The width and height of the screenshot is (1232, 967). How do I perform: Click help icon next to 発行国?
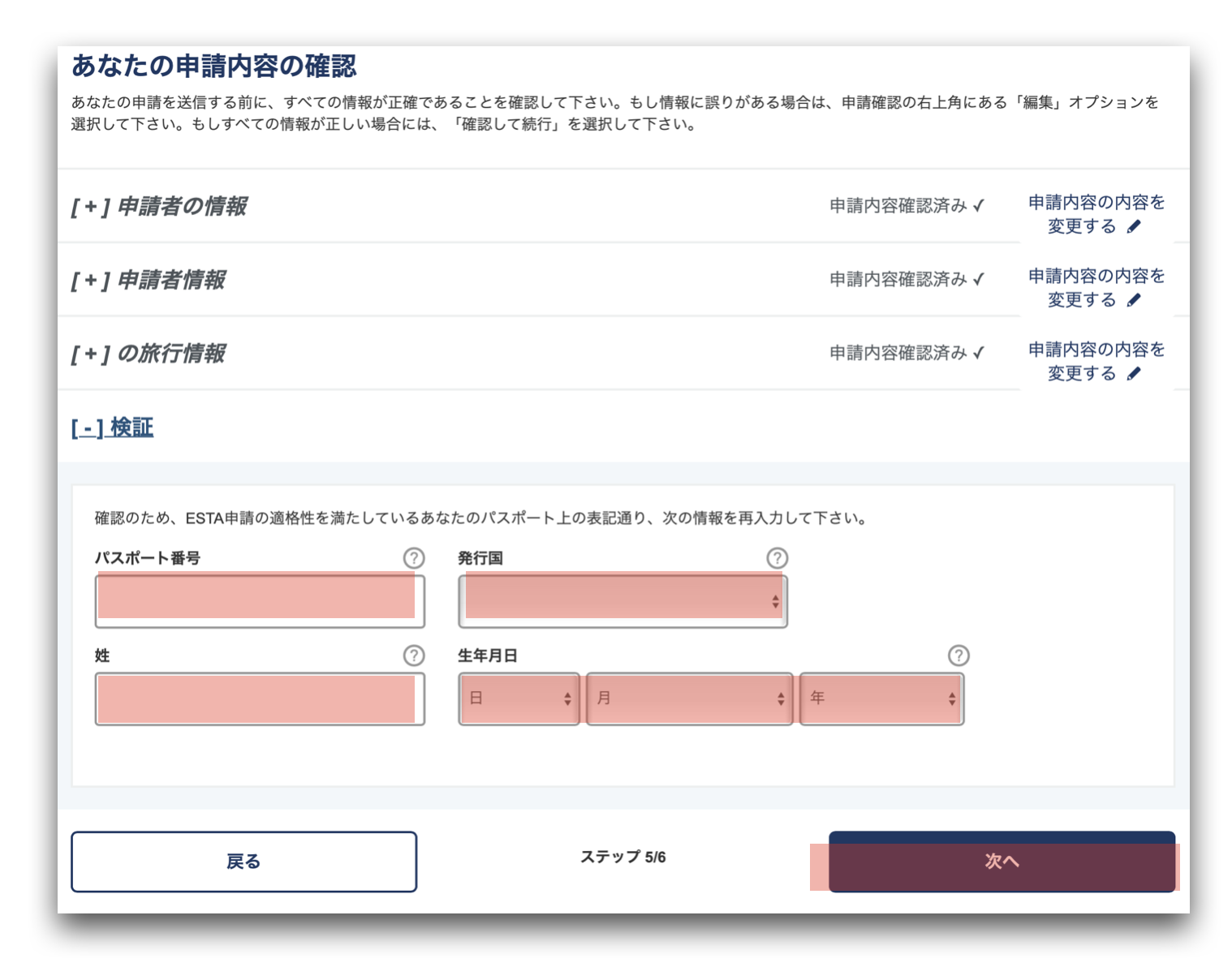pyautogui.click(x=777, y=558)
